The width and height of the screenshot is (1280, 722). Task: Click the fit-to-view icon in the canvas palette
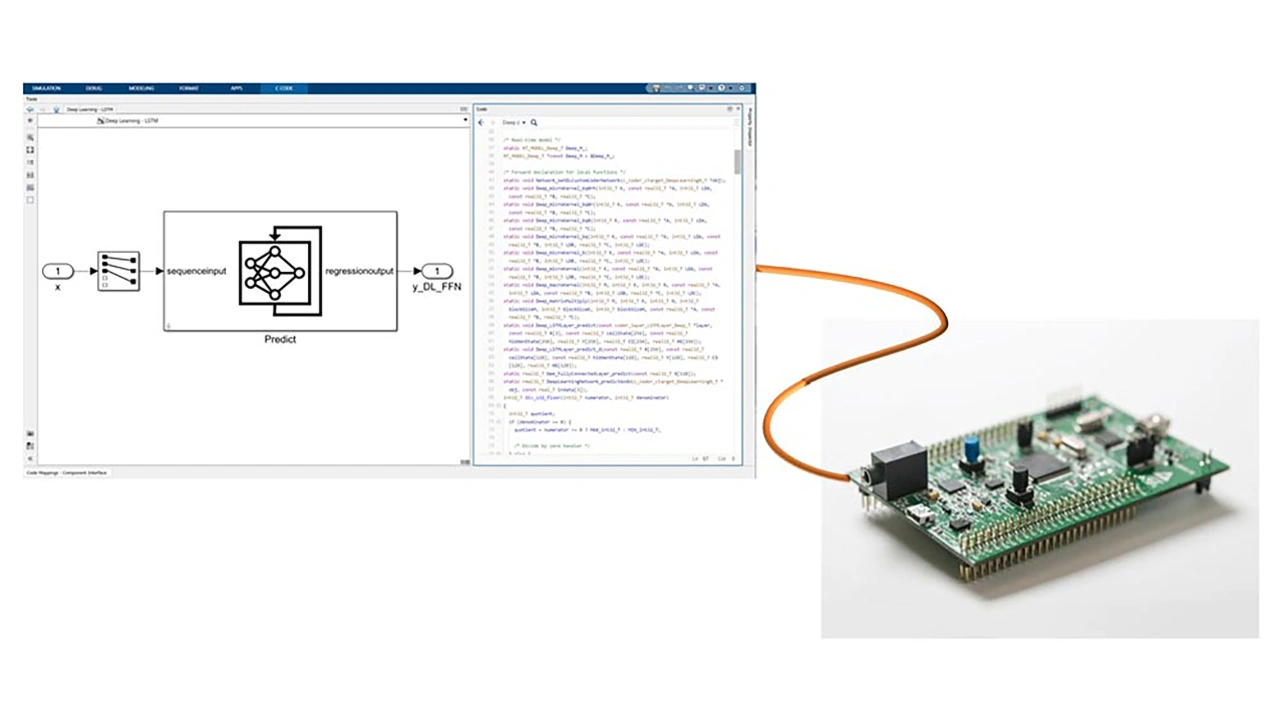(31, 150)
